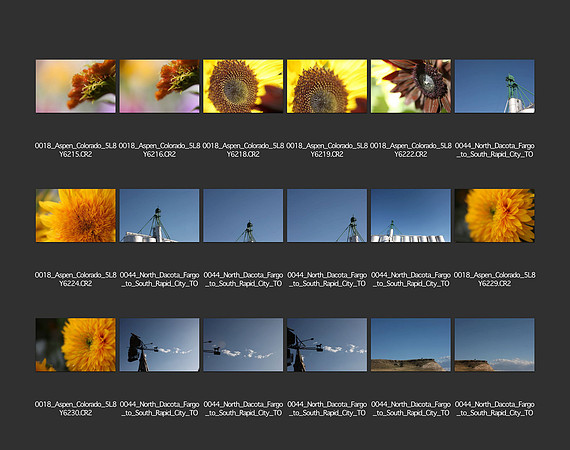Click the filename label ending Y6215.CR2
This screenshot has width=570, height=450.
[76, 150]
